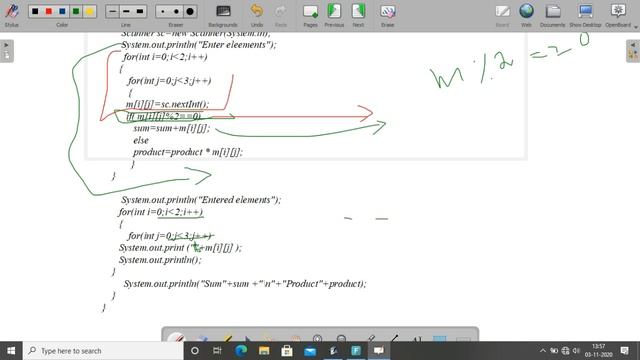Add a new page with Pages

310,16
